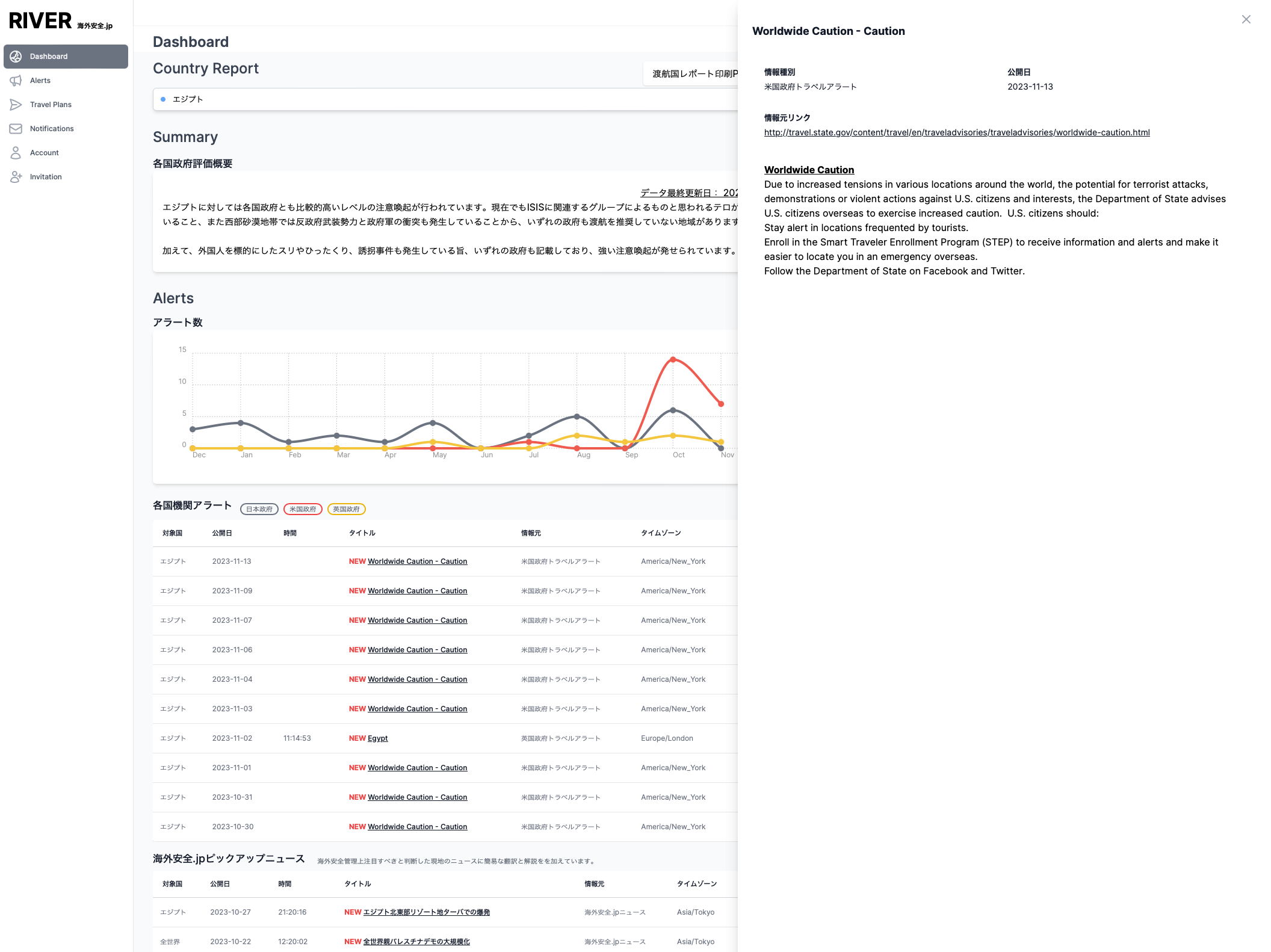
Task: Click the October red peak chart point
Action: pos(673,360)
